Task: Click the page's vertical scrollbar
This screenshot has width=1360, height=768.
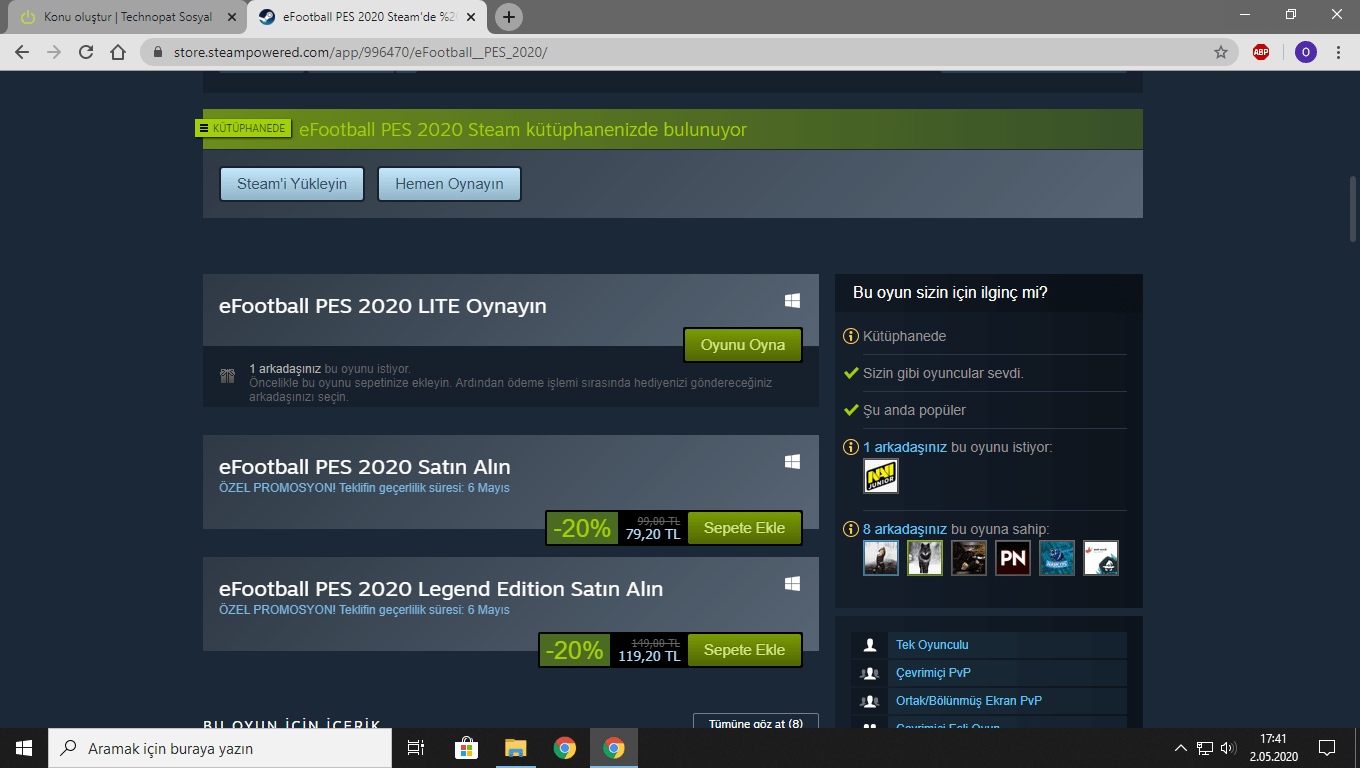Action: point(1353,208)
